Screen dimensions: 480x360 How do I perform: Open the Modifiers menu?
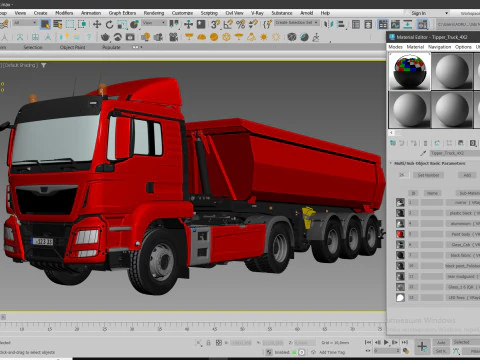(x=64, y=13)
